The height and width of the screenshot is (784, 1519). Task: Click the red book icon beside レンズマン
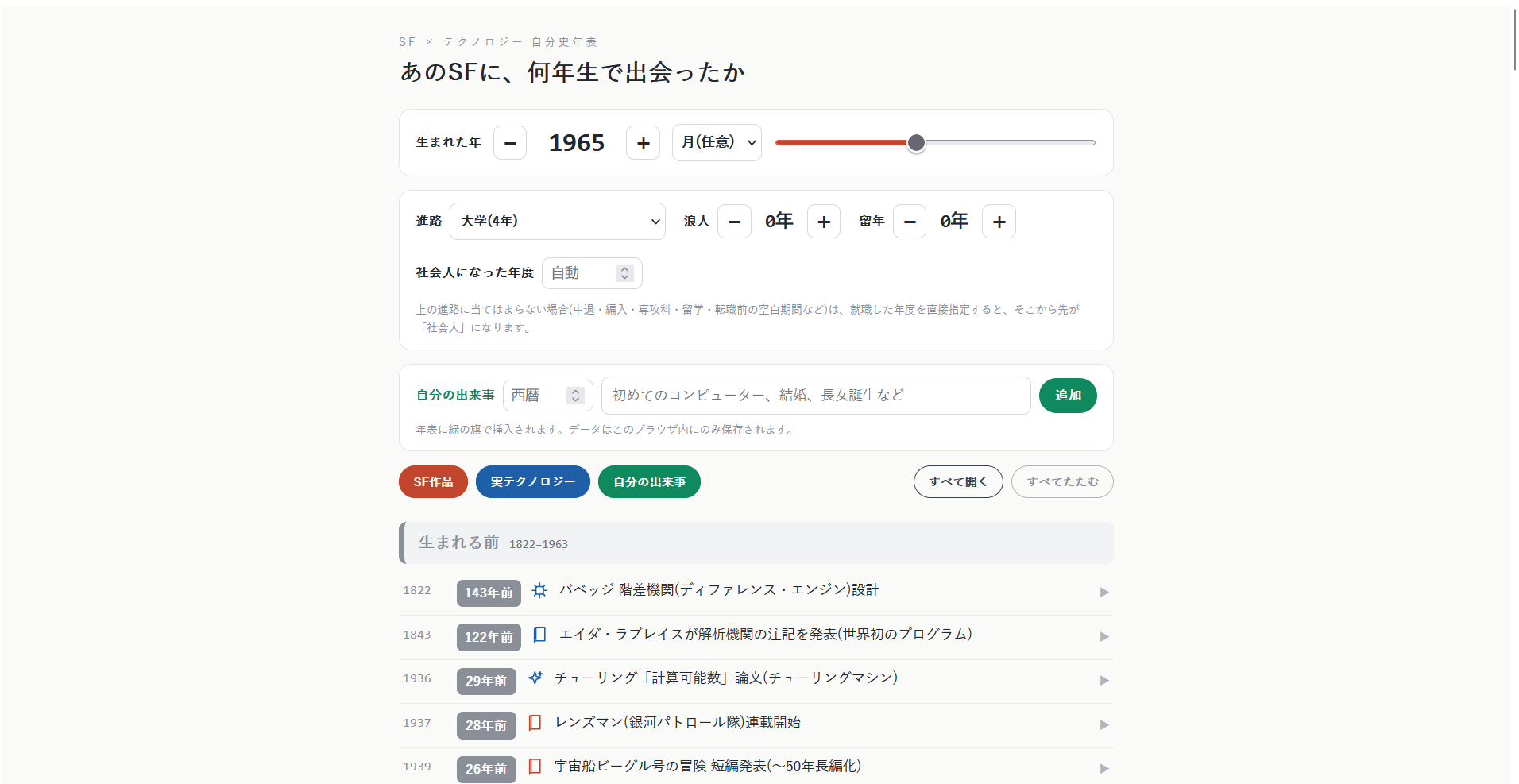(535, 723)
